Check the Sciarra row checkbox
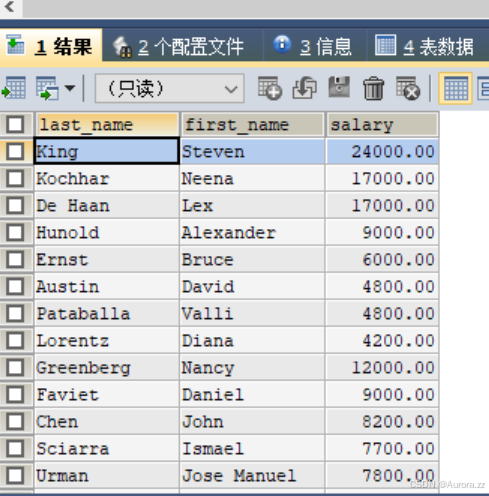The image size is (489, 496). pos(15,449)
